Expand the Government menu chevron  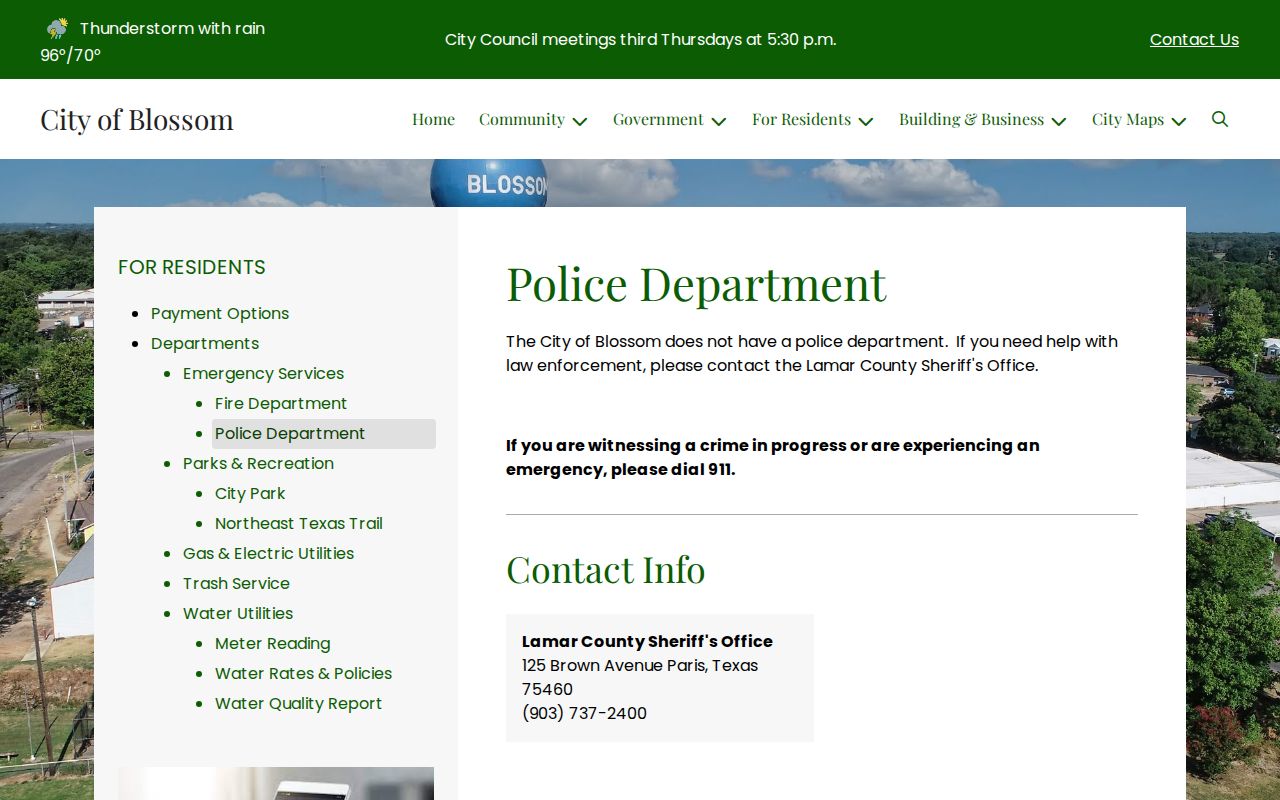(x=719, y=121)
